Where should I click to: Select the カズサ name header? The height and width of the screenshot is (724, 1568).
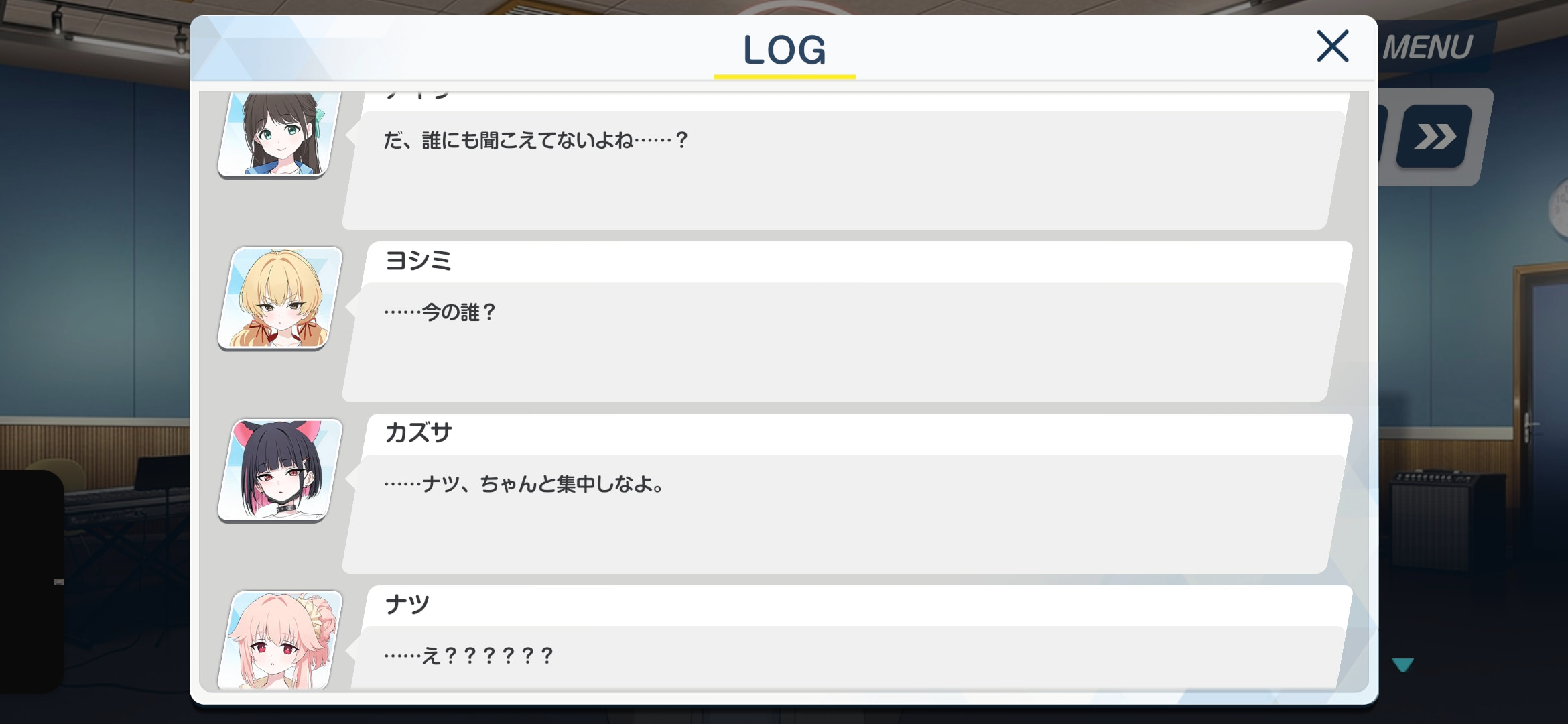click(x=418, y=432)
